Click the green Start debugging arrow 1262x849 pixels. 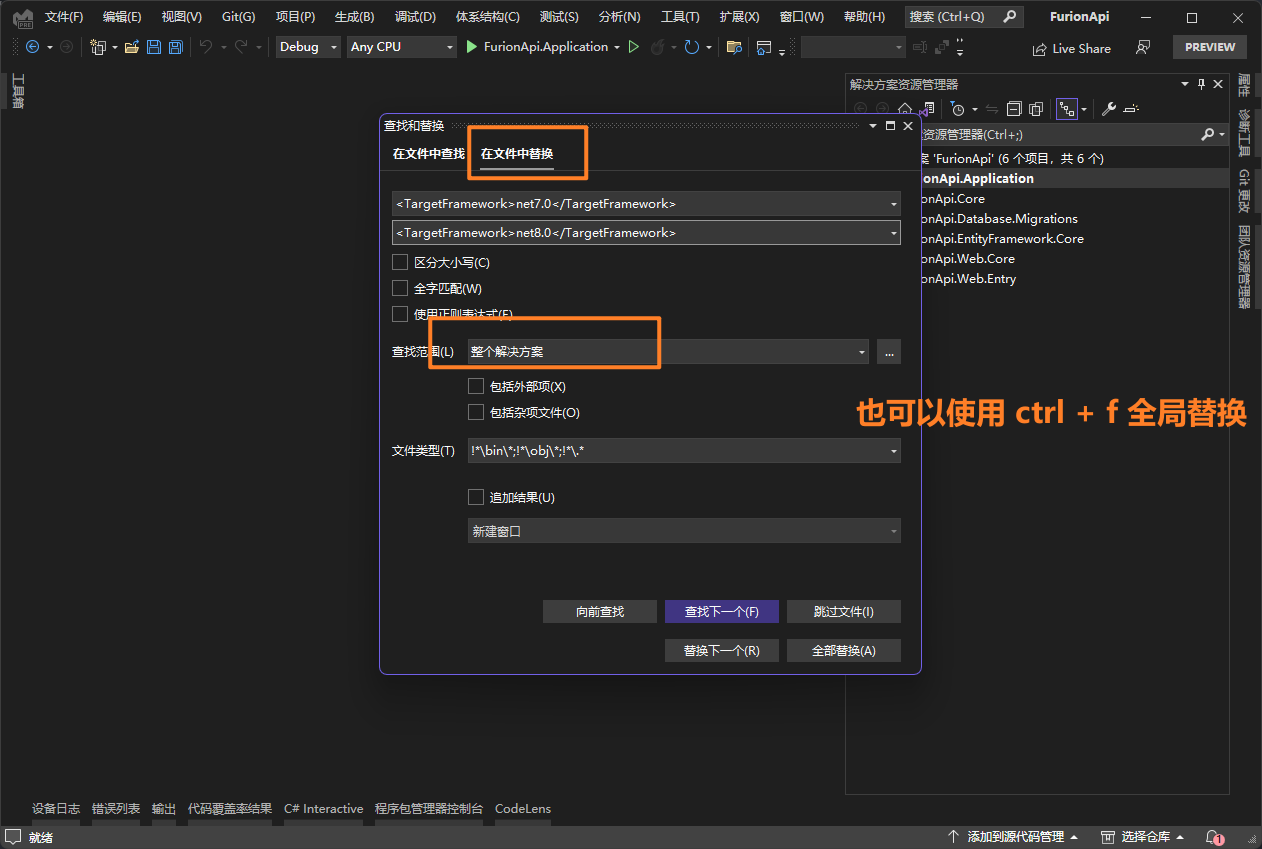click(x=472, y=47)
